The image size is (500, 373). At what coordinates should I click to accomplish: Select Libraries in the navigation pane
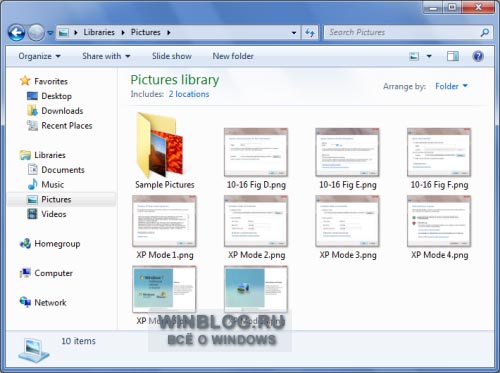click(x=50, y=155)
